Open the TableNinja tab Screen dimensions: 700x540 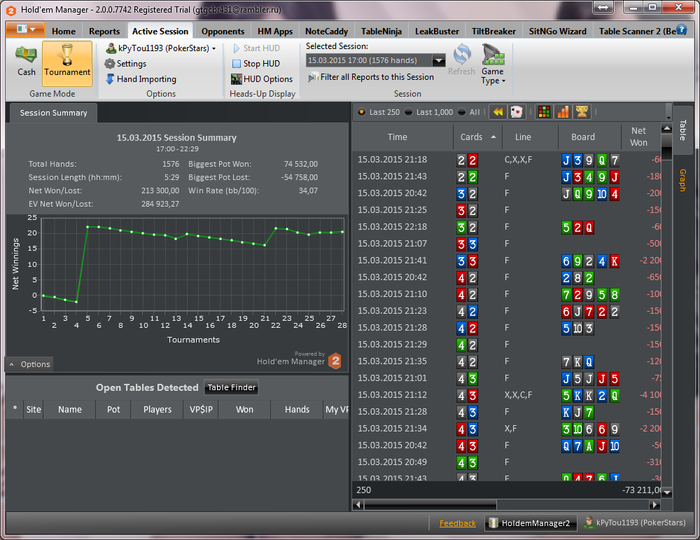click(x=381, y=31)
